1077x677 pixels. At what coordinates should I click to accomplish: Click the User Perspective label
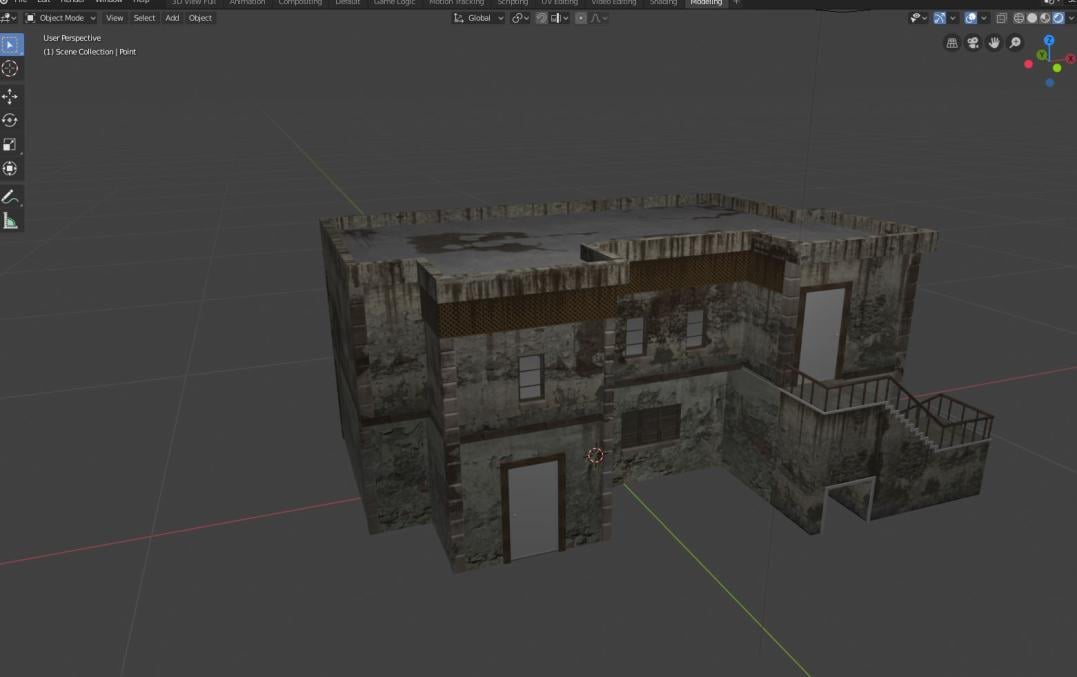click(72, 38)
